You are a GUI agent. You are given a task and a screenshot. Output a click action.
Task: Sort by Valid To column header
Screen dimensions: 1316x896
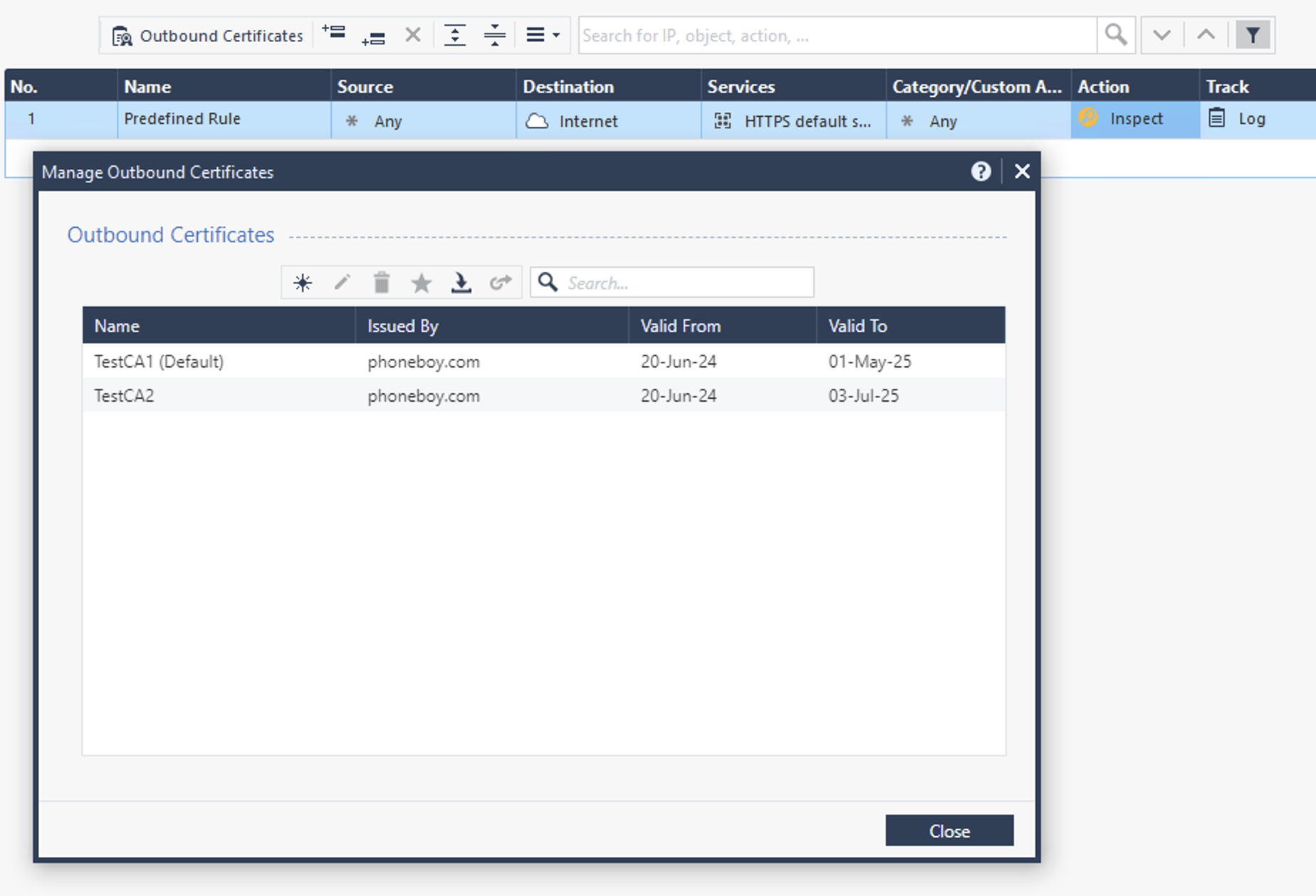click(912, 325)
